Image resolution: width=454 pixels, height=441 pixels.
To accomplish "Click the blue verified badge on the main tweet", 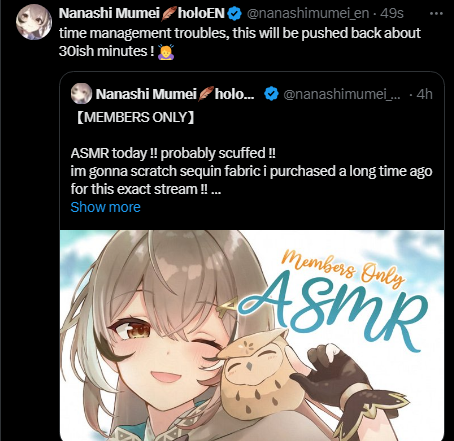I will click(235, 13).
